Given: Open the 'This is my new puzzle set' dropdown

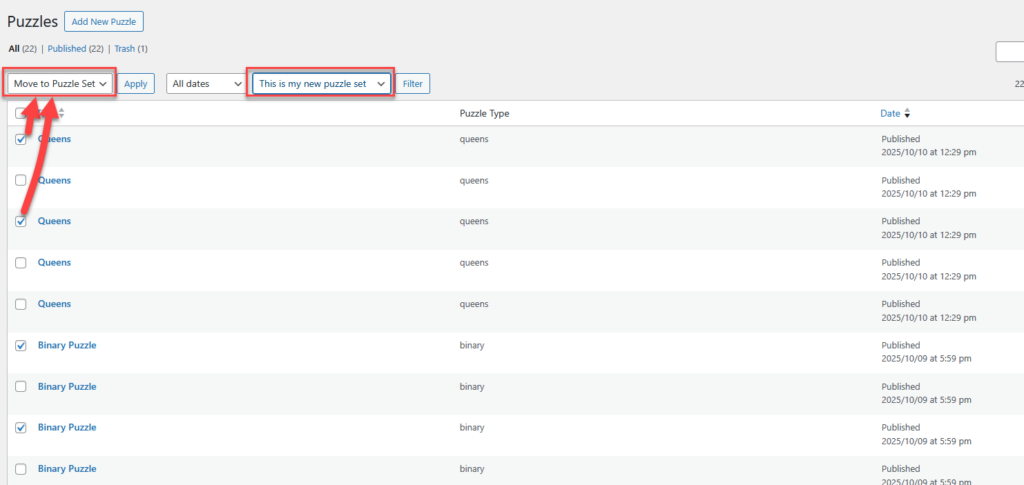Looking at the screenshot, I should (322, 84).
